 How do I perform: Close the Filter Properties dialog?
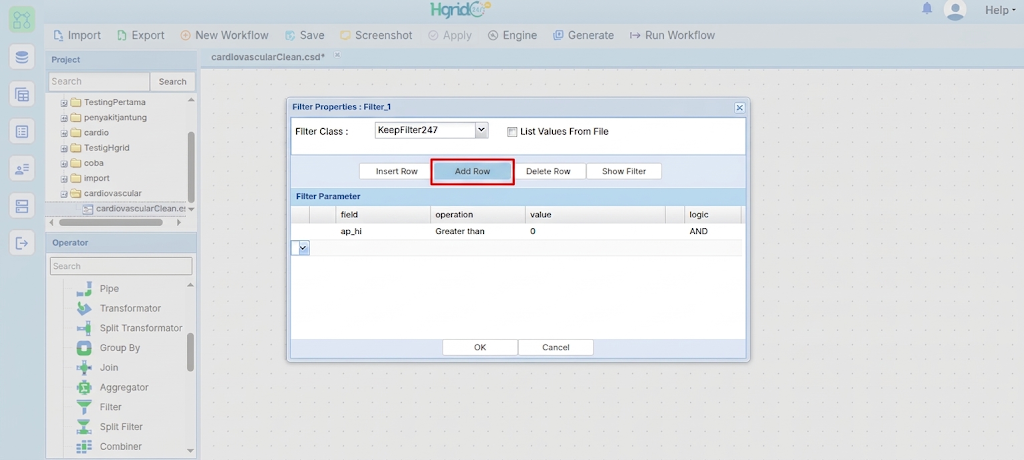(x=739, y=107)
